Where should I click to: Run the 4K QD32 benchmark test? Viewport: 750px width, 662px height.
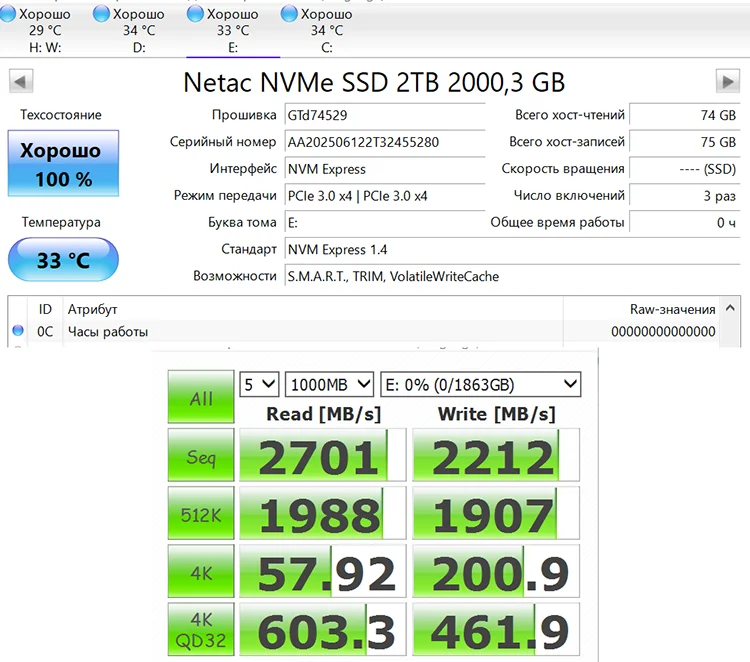coord(201,629)
